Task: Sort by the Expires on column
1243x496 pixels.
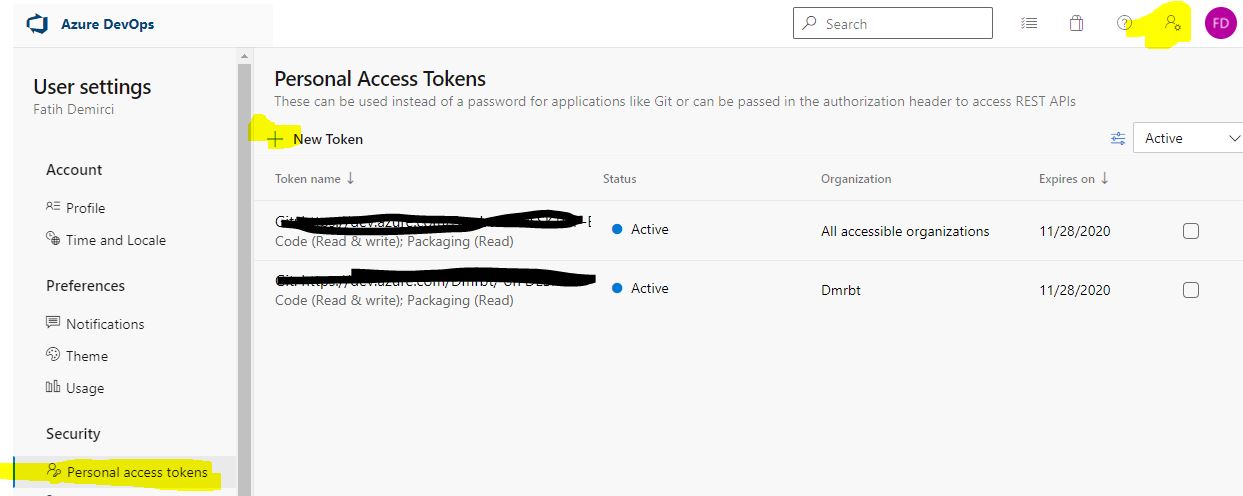Action: coord(1074,179)
